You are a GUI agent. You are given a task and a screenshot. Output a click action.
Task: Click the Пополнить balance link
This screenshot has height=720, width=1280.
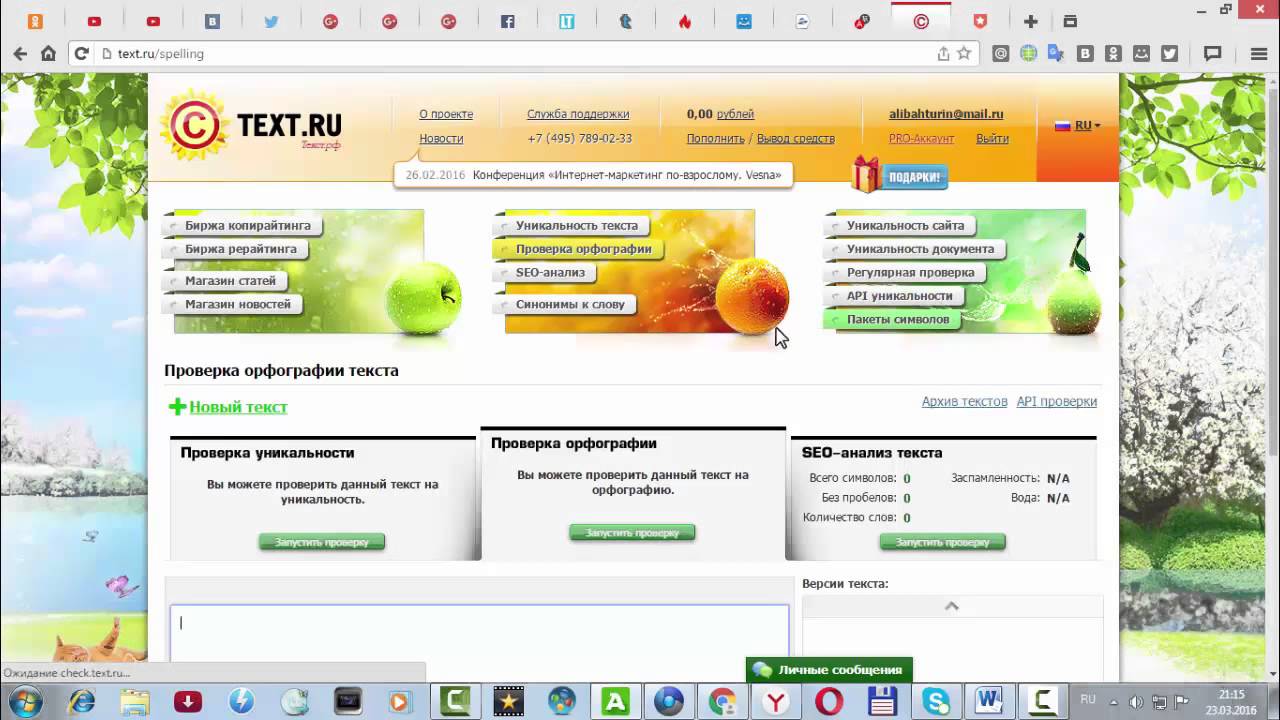tap(715, 139)
